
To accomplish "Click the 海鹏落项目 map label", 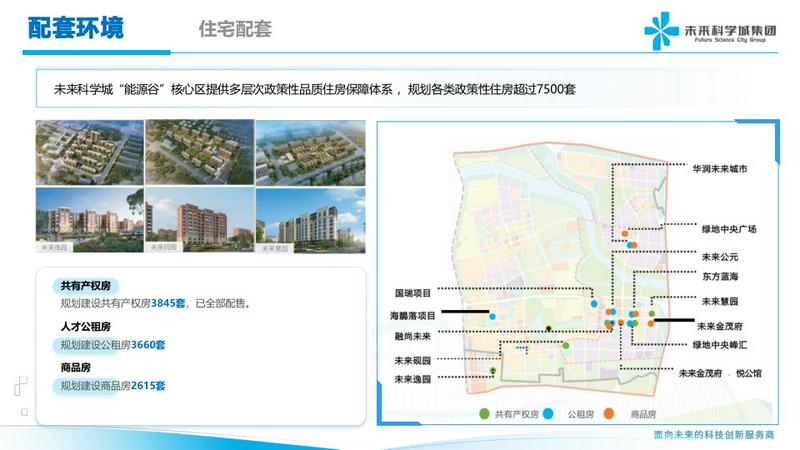I will click(413, 316).
